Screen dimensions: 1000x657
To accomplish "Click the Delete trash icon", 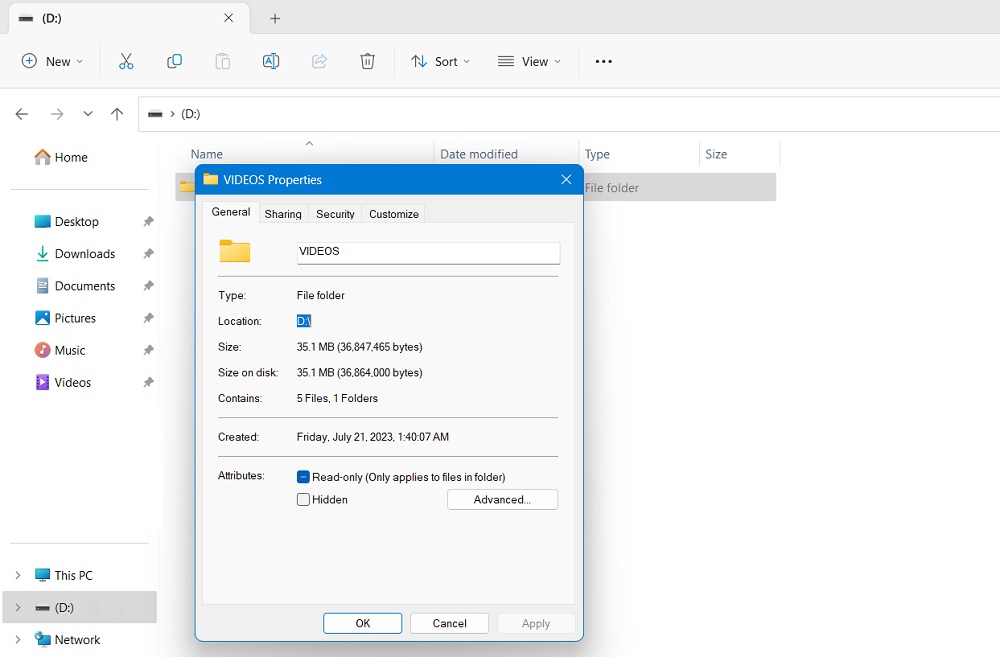I will coord(367,61).
